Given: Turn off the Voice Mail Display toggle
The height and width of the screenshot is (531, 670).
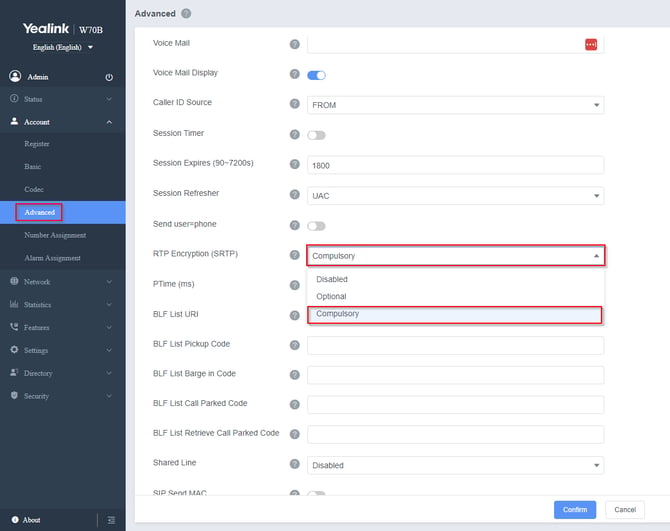Looking at the screenshot, I should point(316,76).
